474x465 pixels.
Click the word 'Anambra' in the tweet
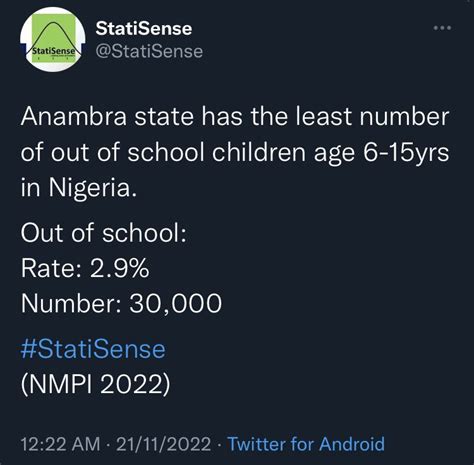(74, 117)
